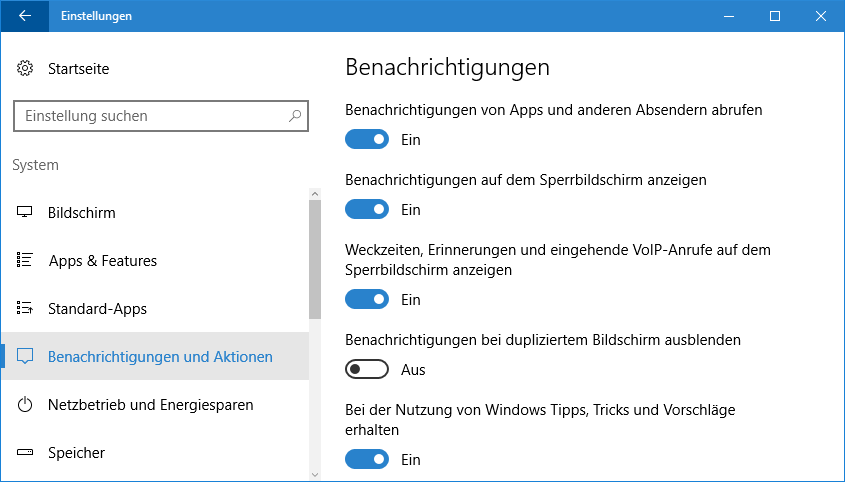Toggle VoIP-Anrufe lock screen setting off
845x482 pixels.
point(366,300)
